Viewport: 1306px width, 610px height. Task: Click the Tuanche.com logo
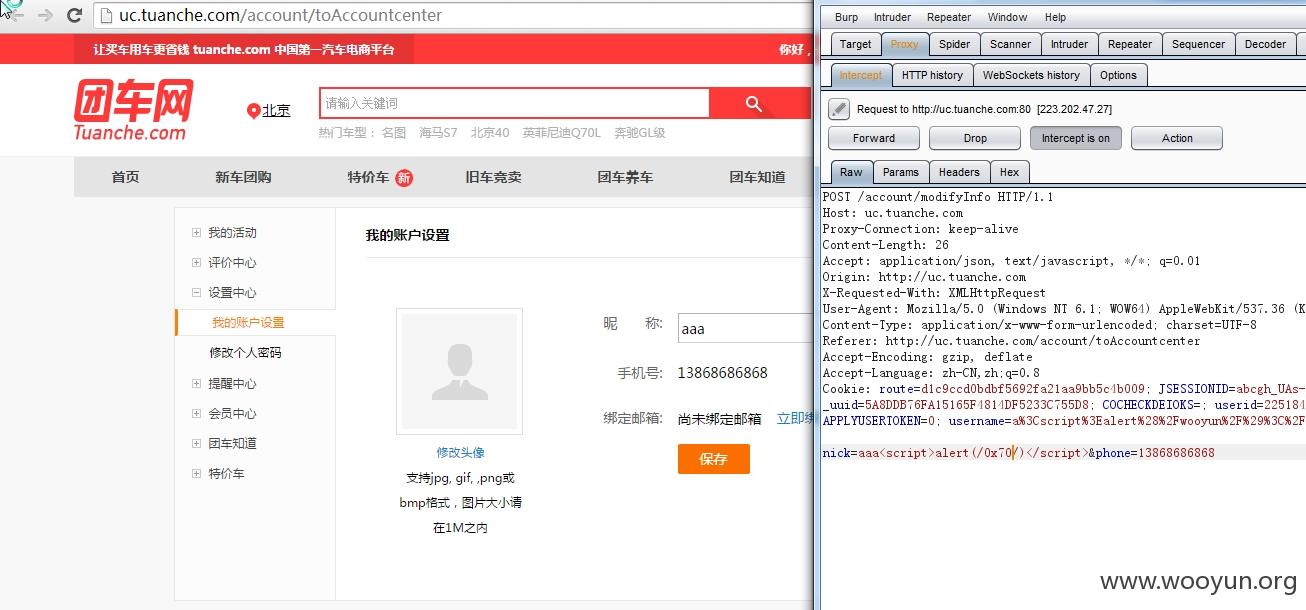pos(131,110)
